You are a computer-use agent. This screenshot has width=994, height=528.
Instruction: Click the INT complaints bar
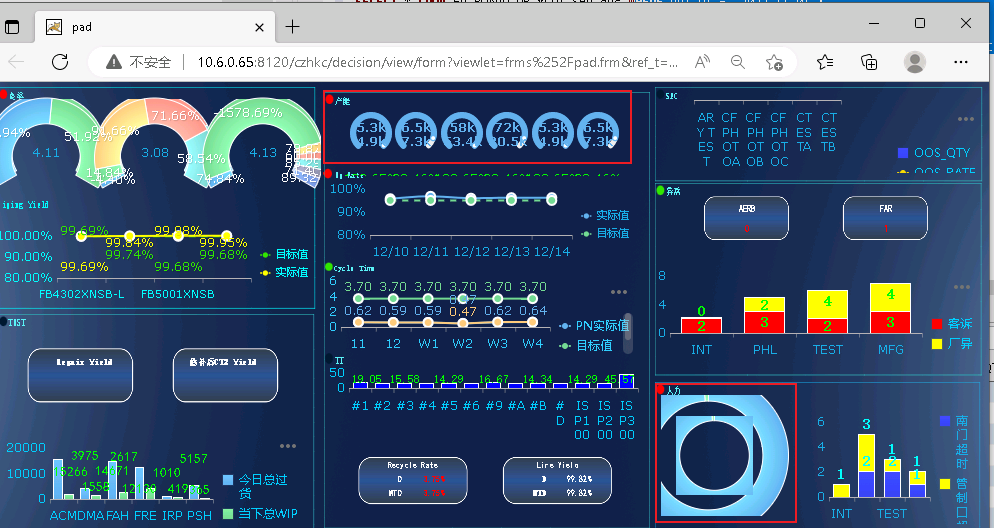(x=701, y=325)
